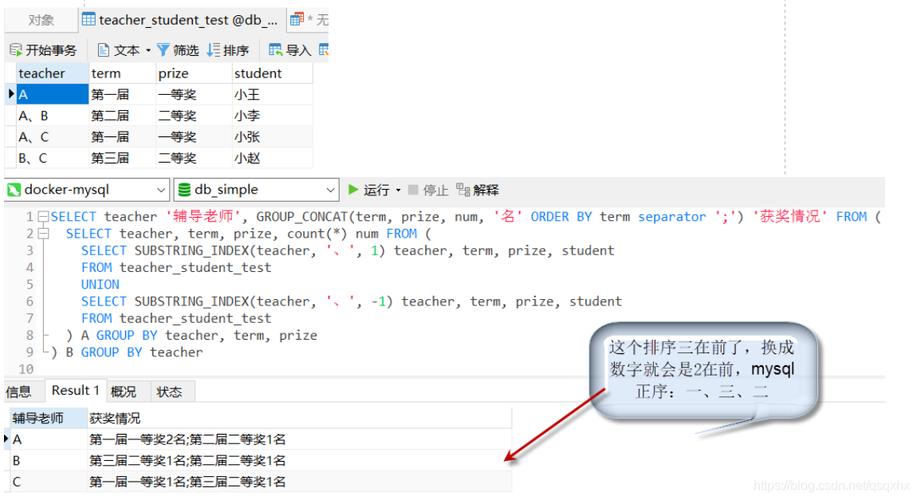Click student cell 小李

(x=272, y=116)
